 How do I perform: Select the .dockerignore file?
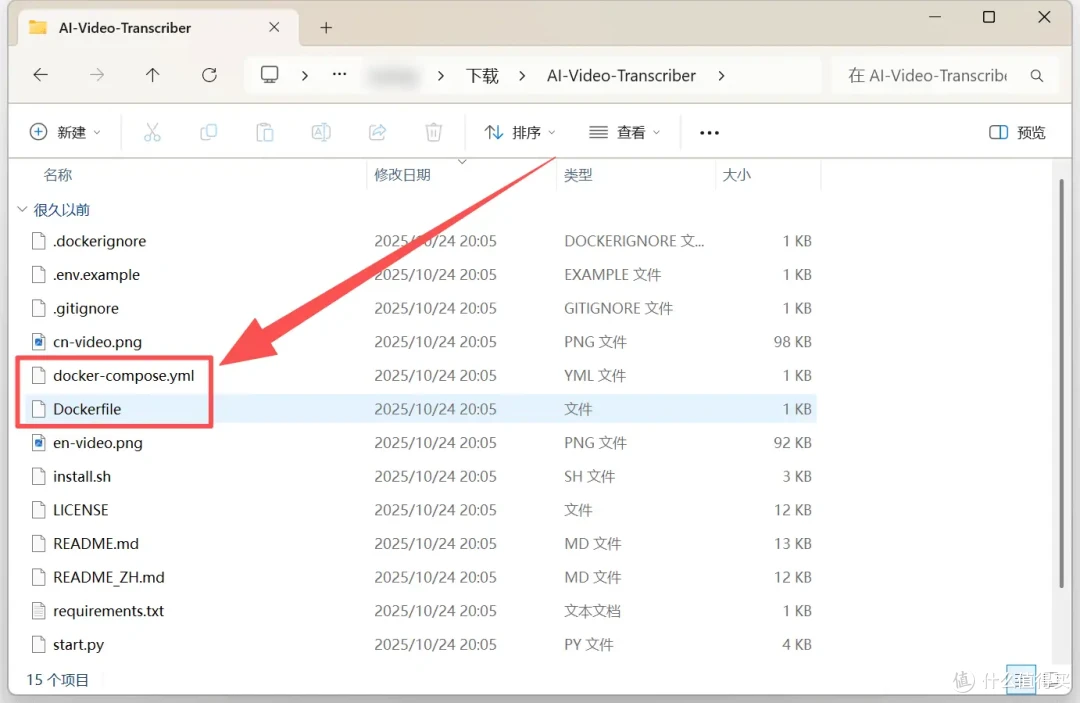(100, 241)
